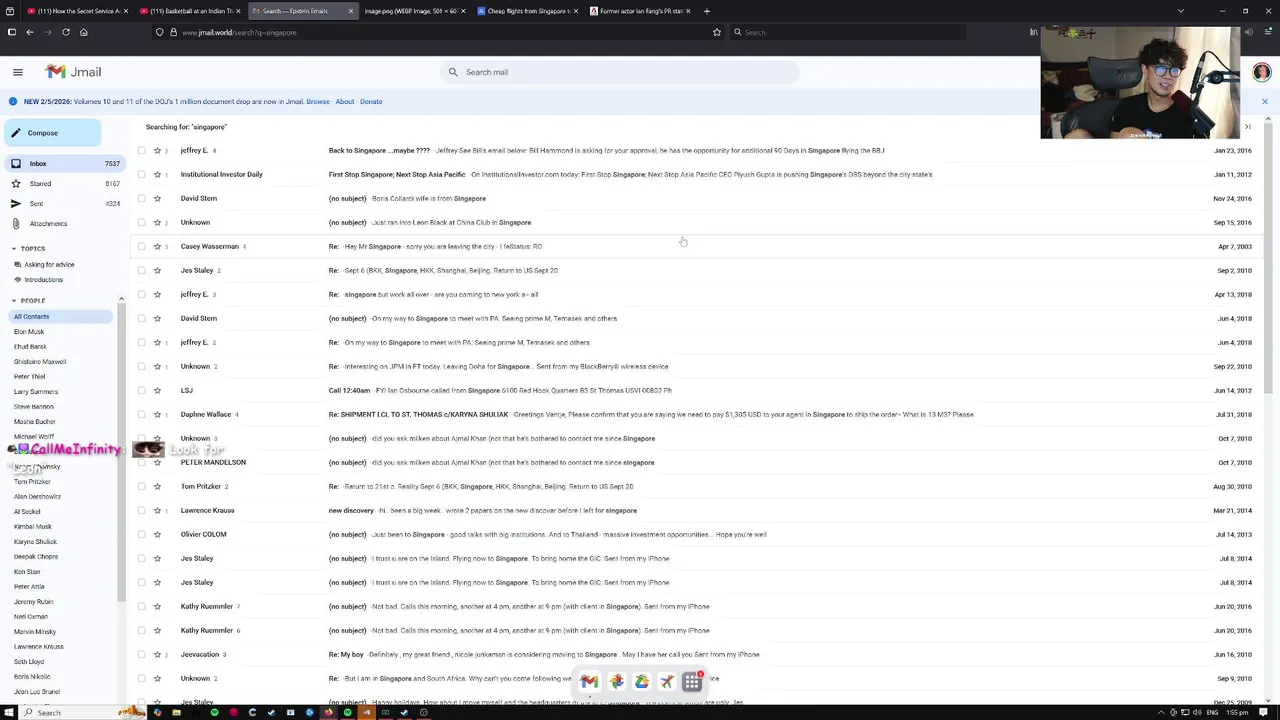This screenshot has height=720, width=1280.
Task: Open the Photos pinwheel icon in dock
Action: coord(616,682)
